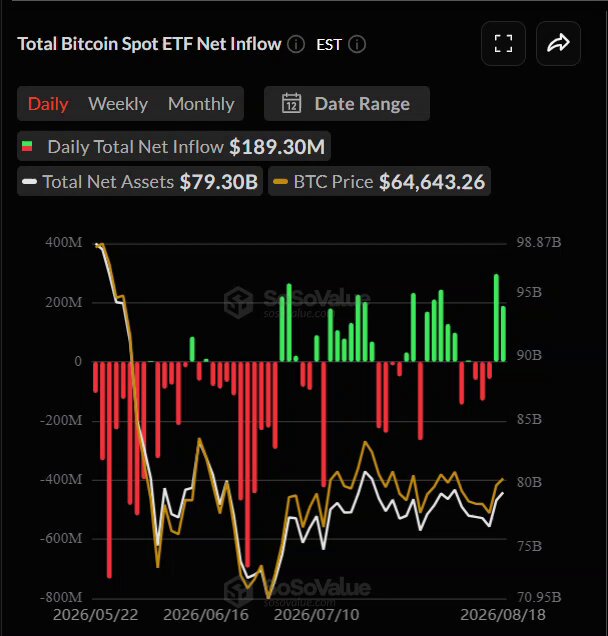The image size is (608, 636).
Task: Click the EST timezone label
Action: click(x=329, y=45)
